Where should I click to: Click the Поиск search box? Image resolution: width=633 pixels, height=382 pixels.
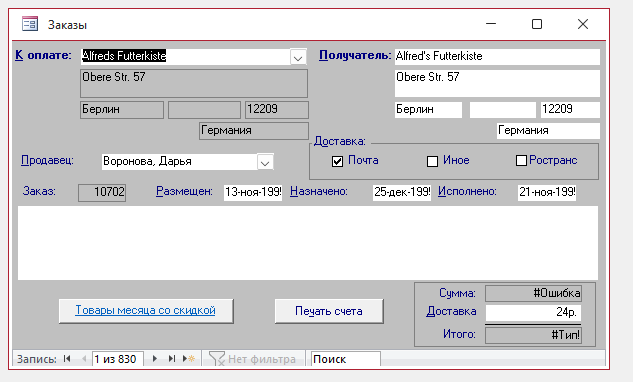click(346, 359)
